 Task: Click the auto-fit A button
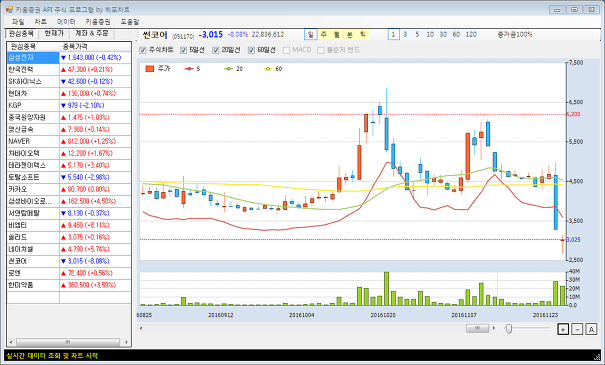pos(591,329)
